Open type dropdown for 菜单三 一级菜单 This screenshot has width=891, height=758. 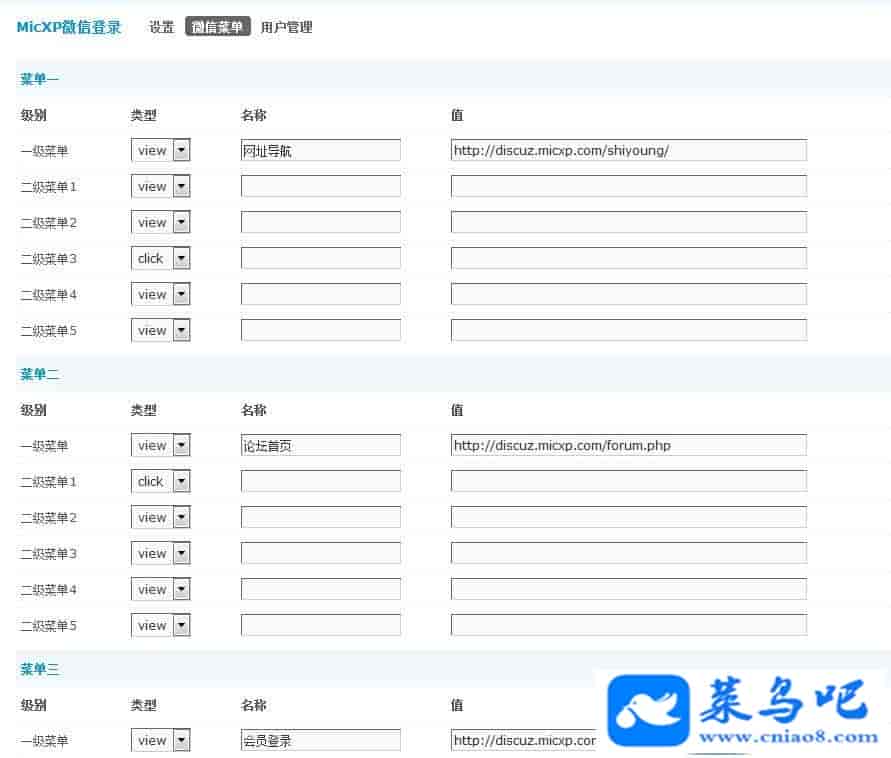[x=161, y=740]
